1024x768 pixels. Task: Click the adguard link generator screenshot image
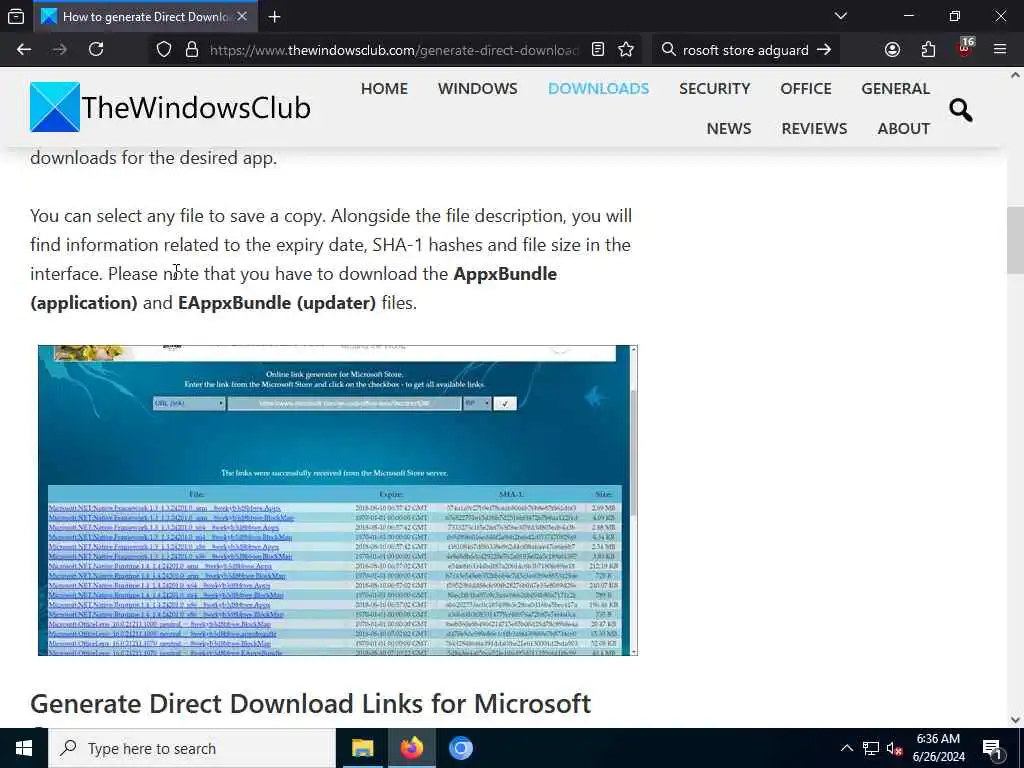pos(338,500)
